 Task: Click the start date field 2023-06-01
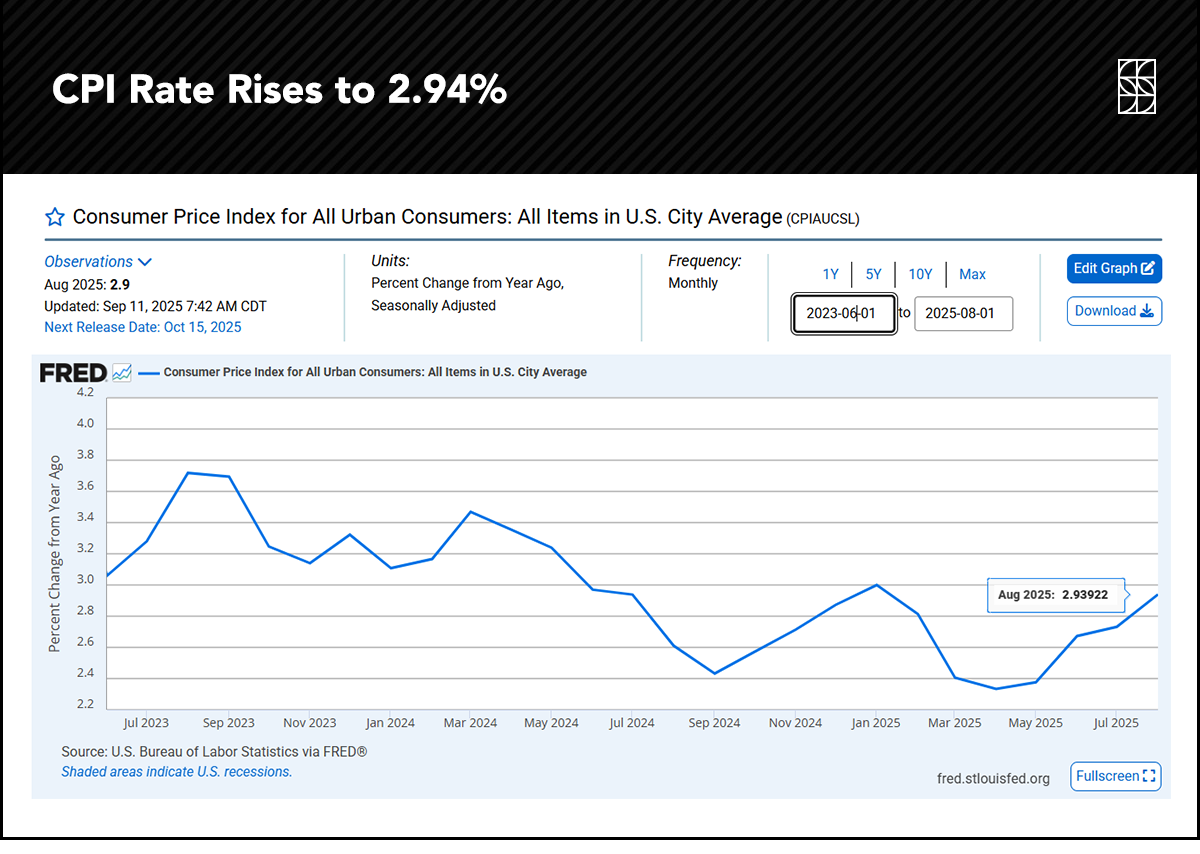pos(843,313)
